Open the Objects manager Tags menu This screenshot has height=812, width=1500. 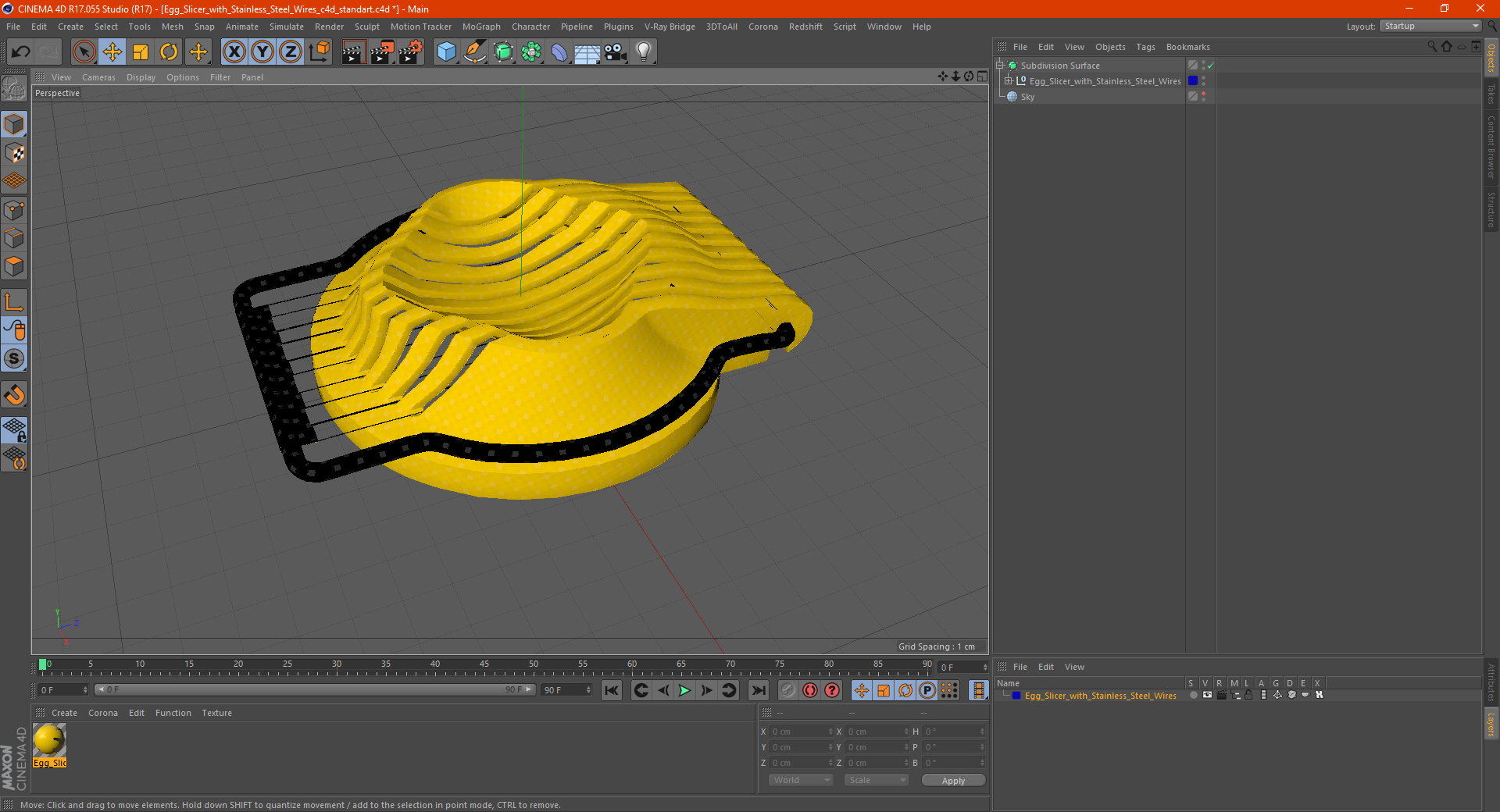tap(1145, 47)
